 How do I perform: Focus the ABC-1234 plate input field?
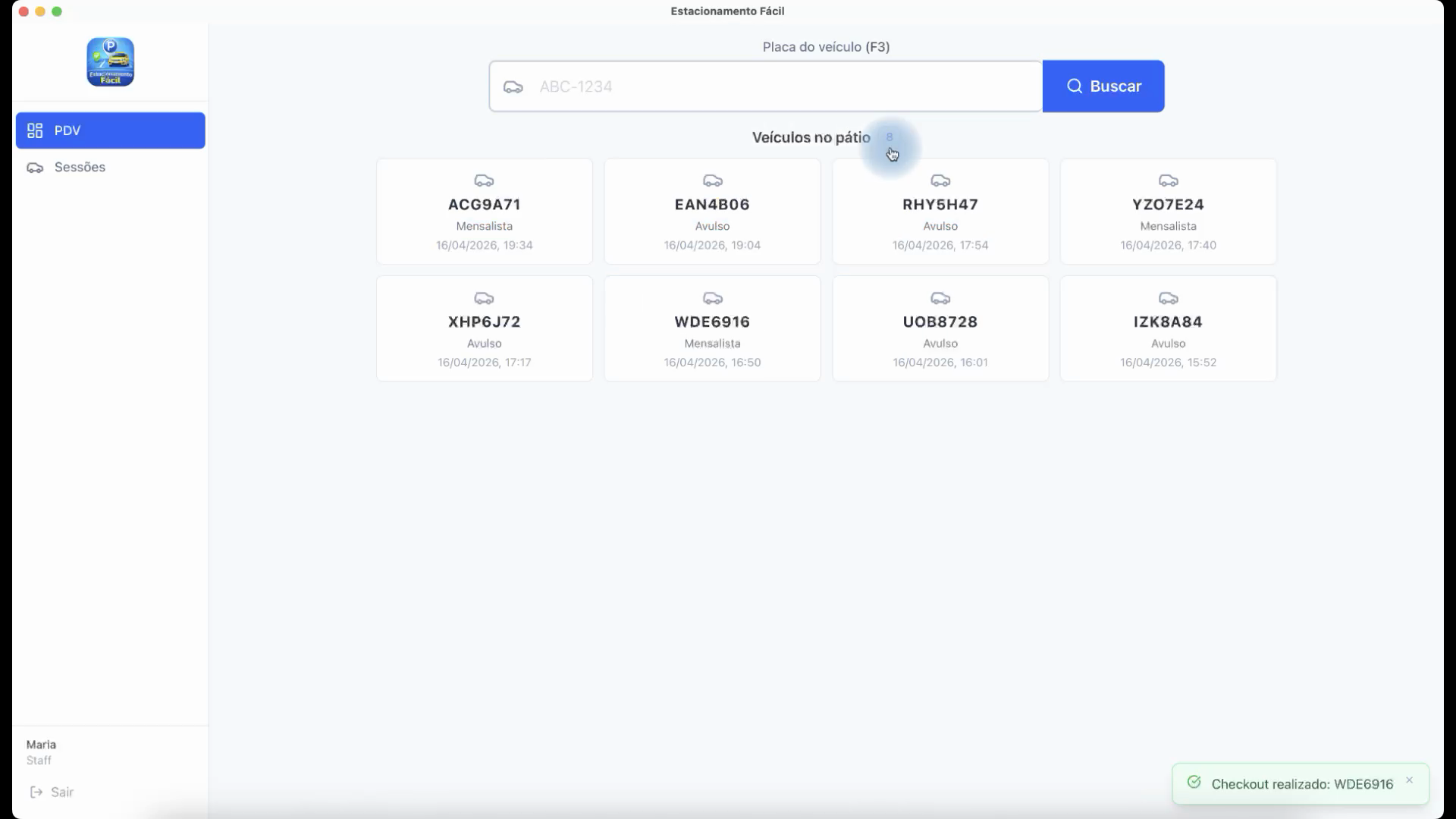point(766,86)
